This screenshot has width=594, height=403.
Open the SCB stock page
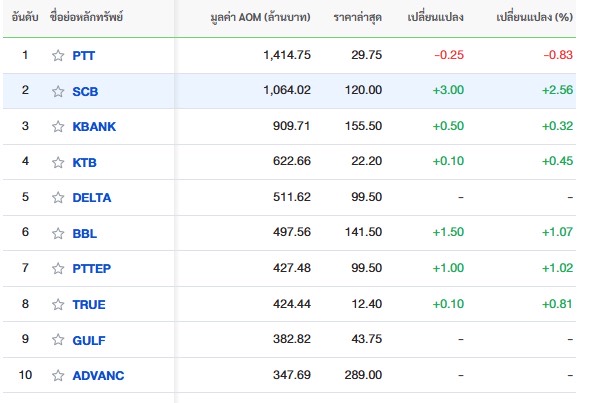(85, 91)
